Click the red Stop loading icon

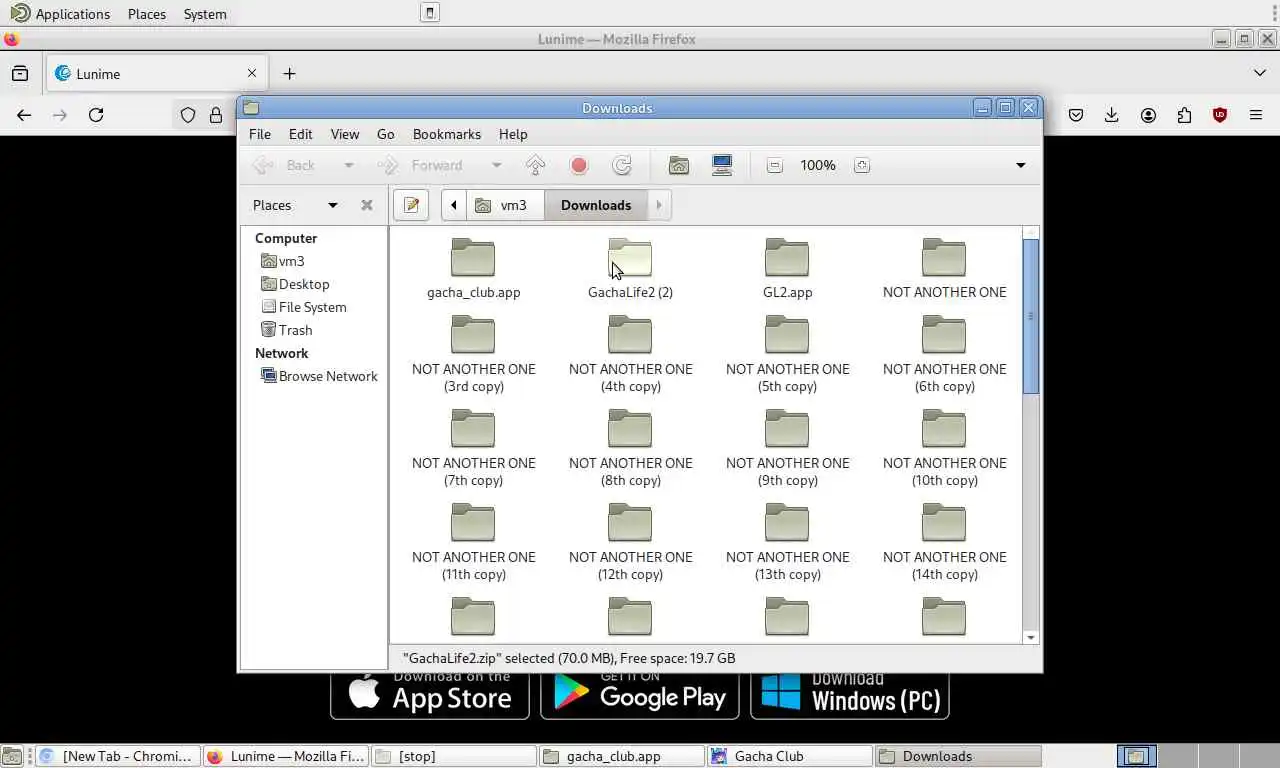(579, 165)
